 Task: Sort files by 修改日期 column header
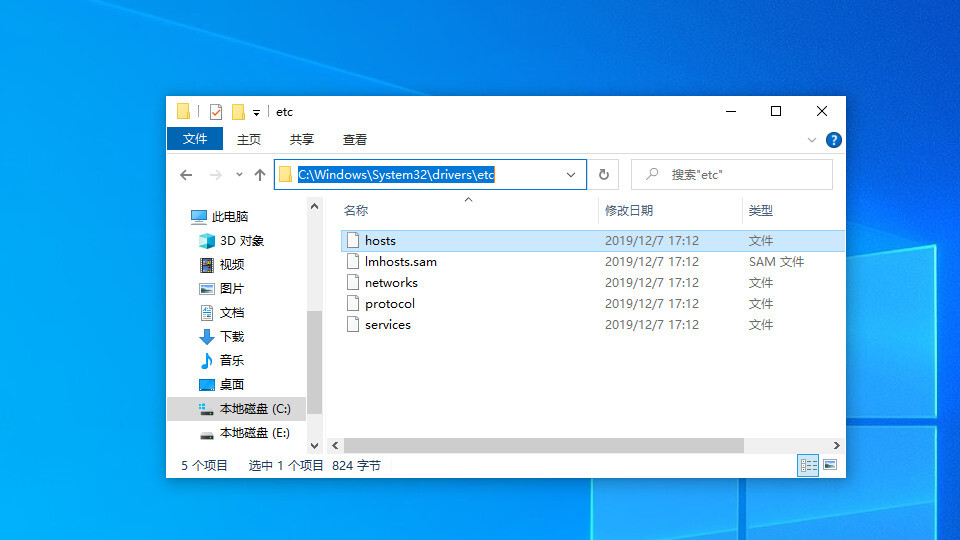pos(629,211)
